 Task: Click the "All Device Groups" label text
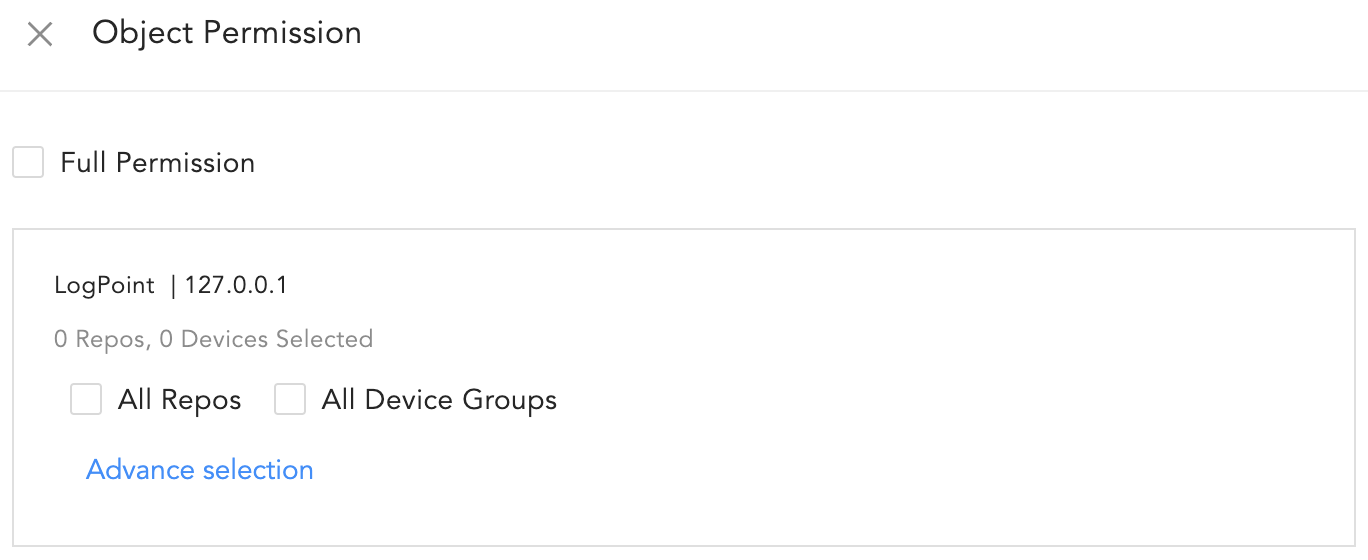point(439,401)
